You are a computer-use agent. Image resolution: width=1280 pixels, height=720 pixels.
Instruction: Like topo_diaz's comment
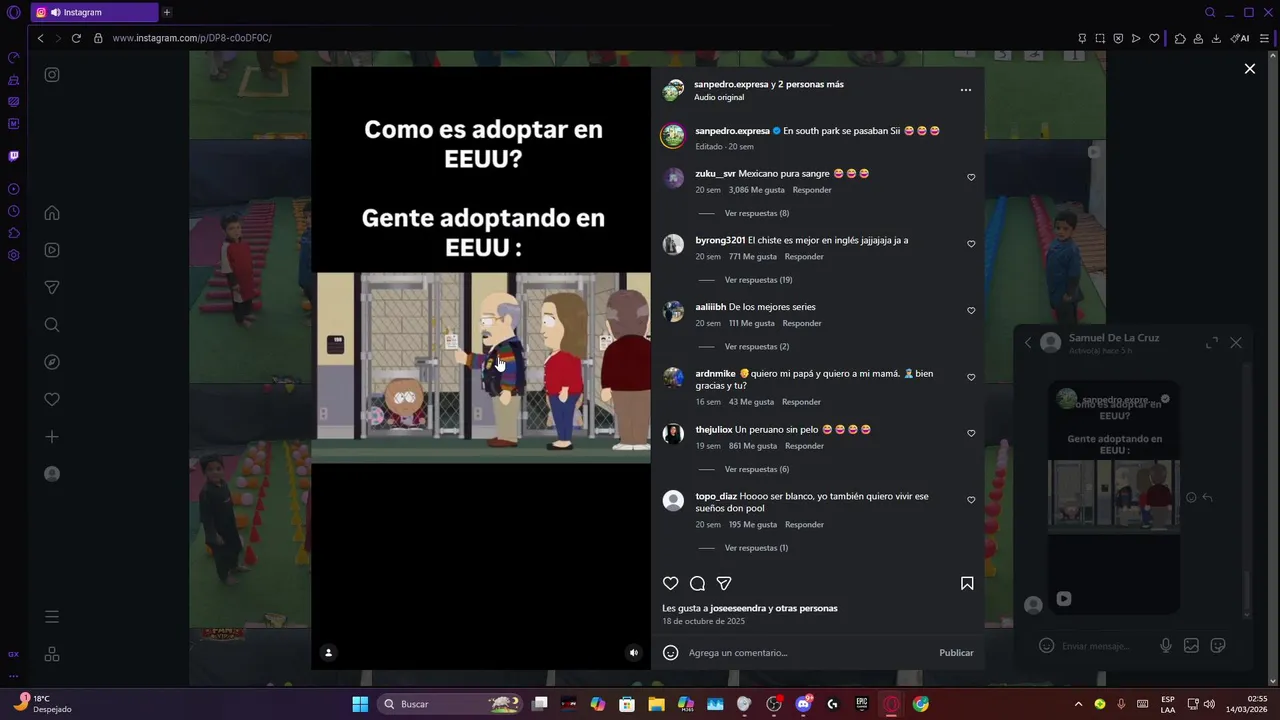click(971, 500)
